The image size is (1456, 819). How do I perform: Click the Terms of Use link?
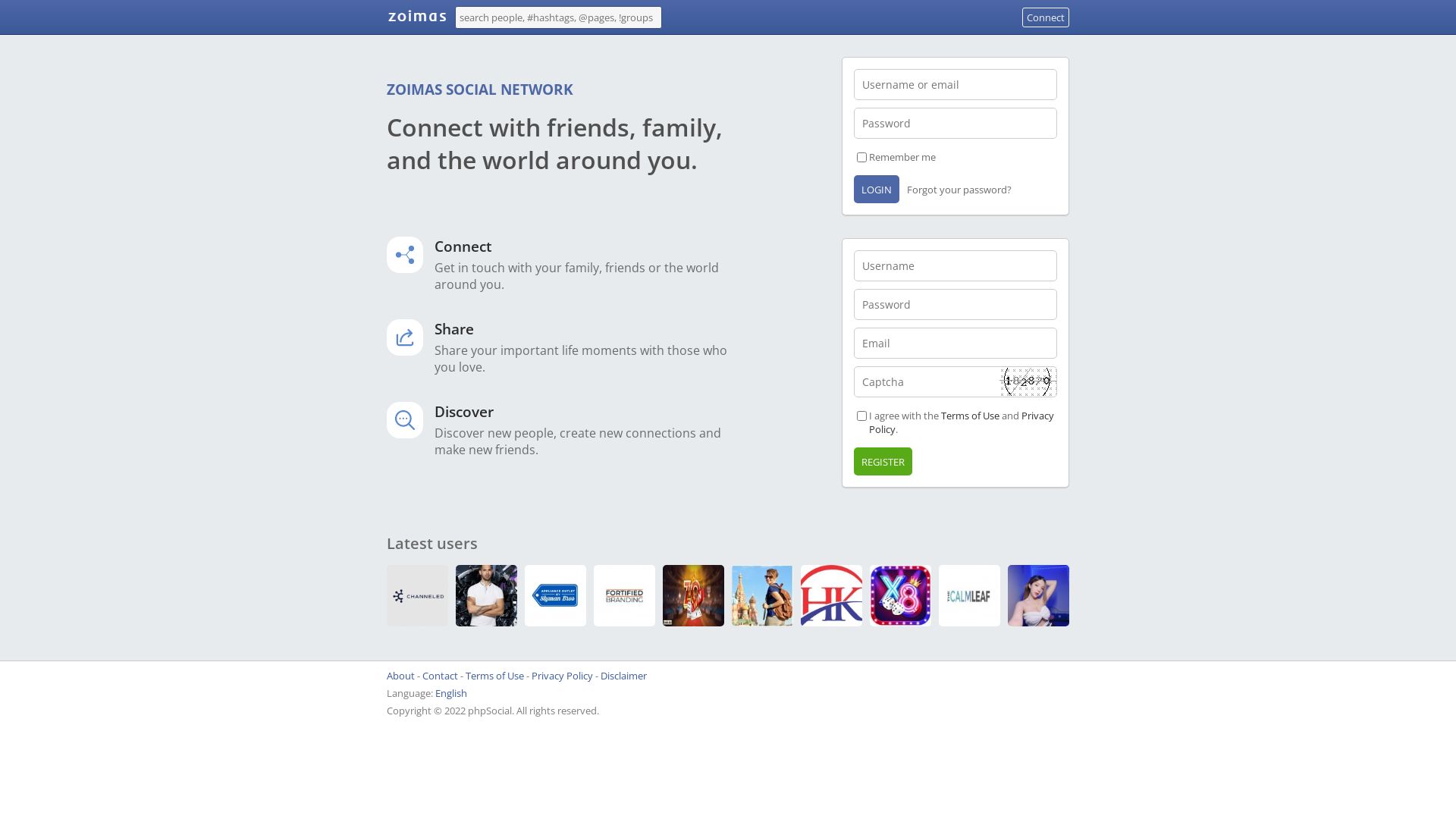970,415
